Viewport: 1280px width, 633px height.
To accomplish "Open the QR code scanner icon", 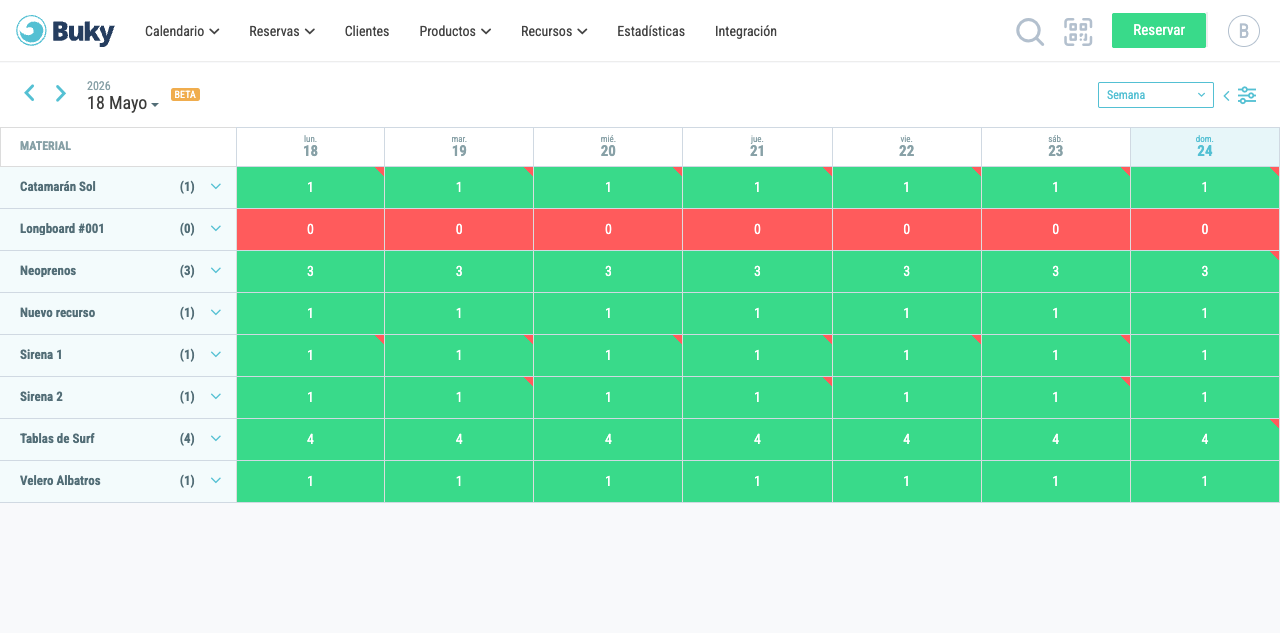I will click(x=1078, y=32).
